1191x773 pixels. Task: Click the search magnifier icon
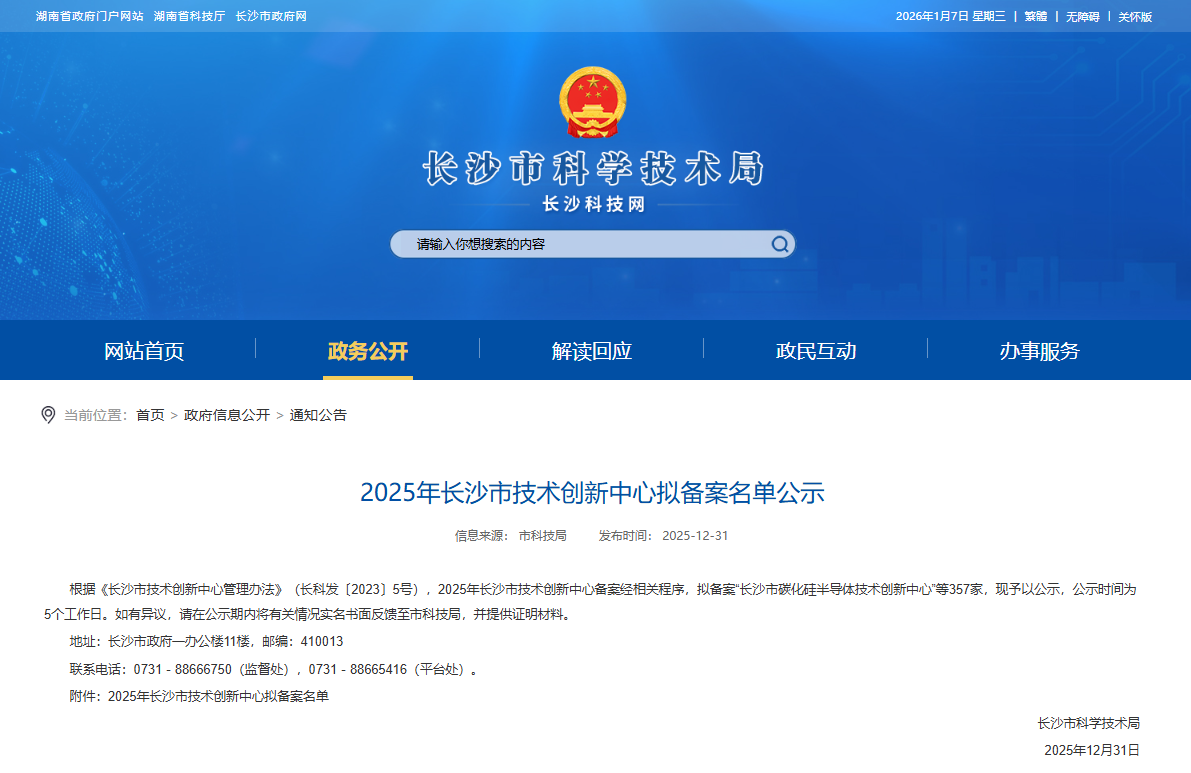pyautogui.click(x=779, y=245)
